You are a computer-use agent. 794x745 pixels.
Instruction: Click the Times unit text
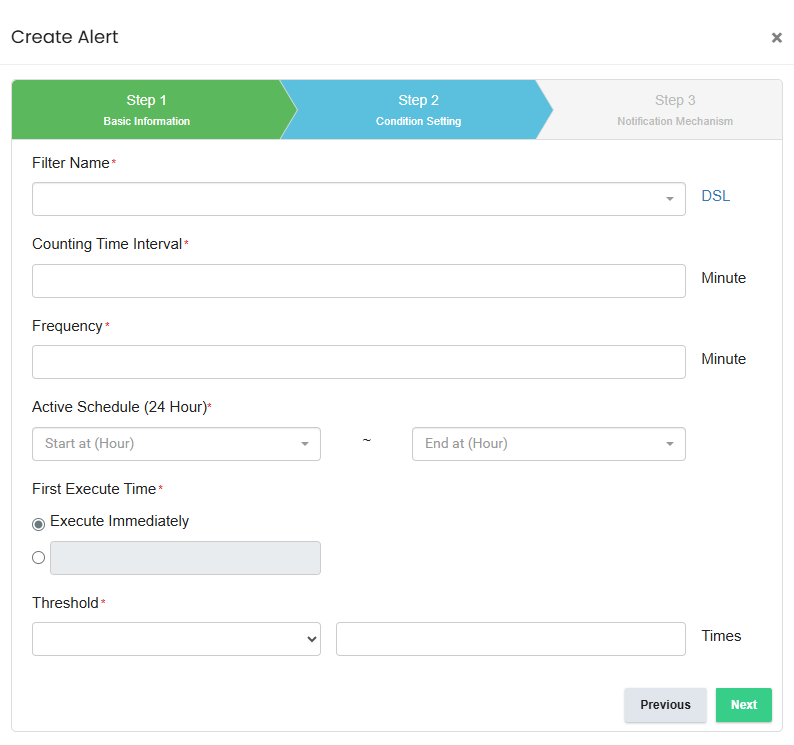click(721, 636)
